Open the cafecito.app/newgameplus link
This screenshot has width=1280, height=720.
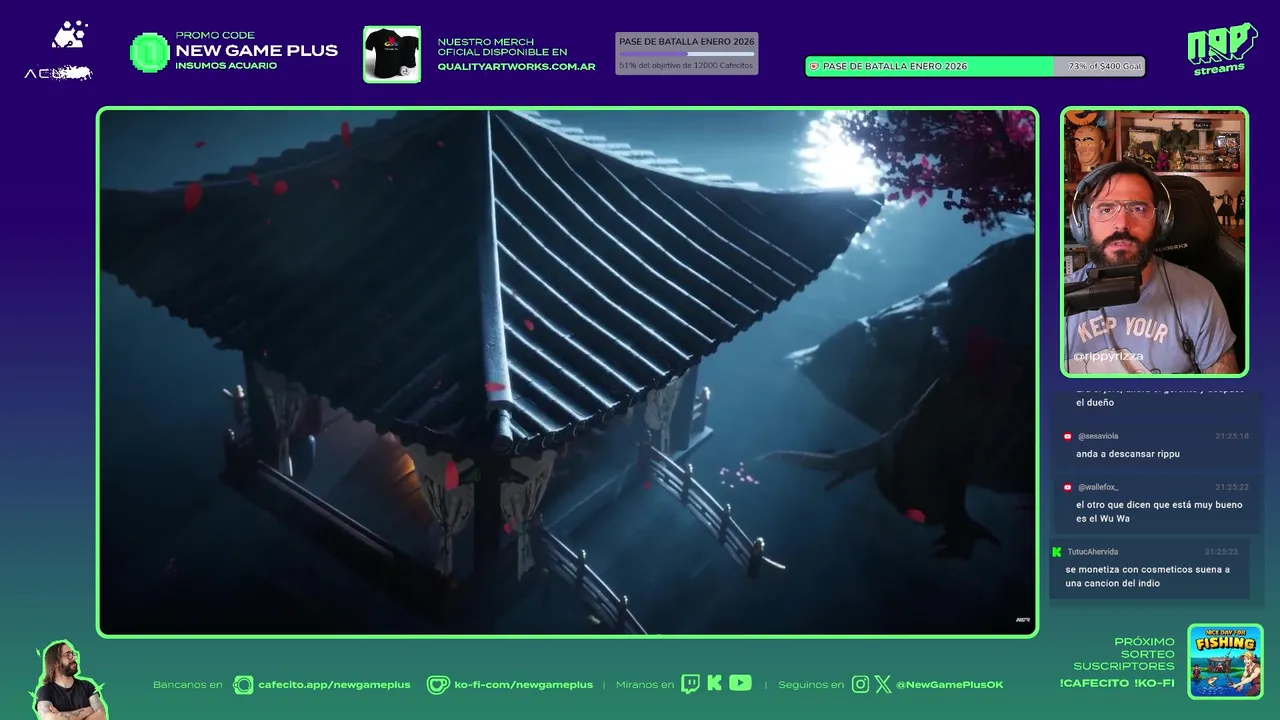tap(334, 685)
